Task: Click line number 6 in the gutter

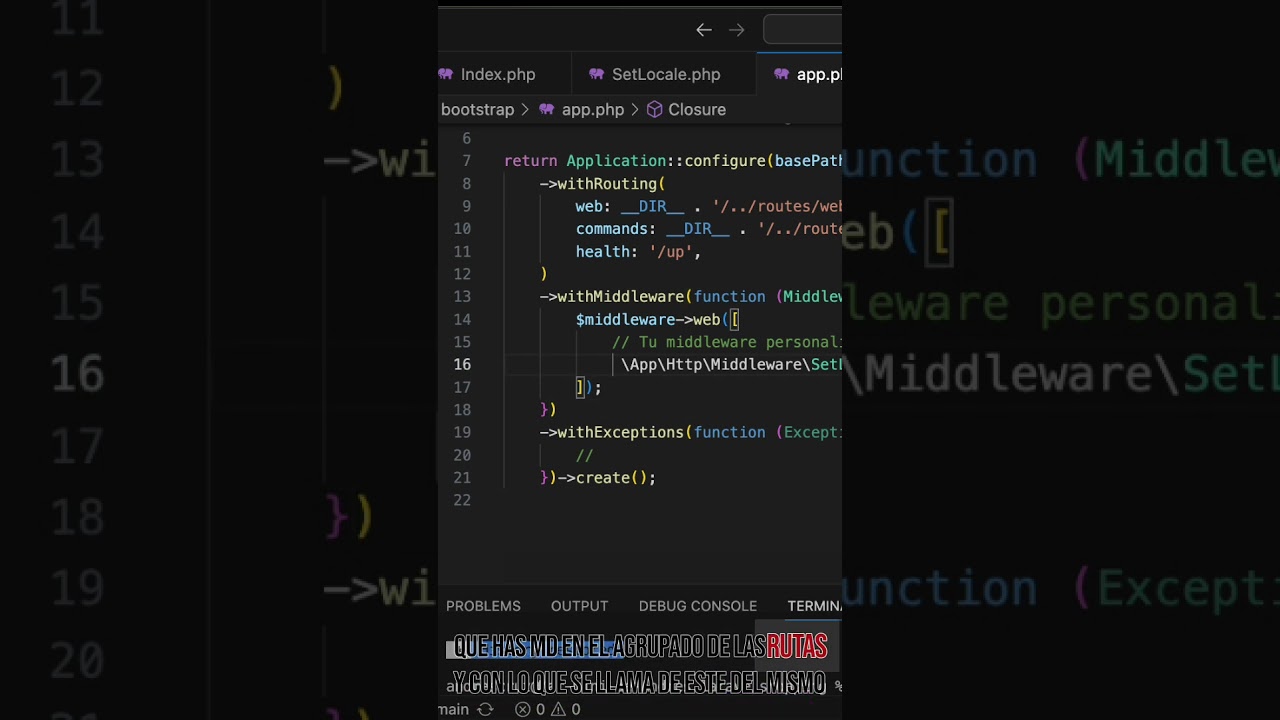Action: click(466, 138)
